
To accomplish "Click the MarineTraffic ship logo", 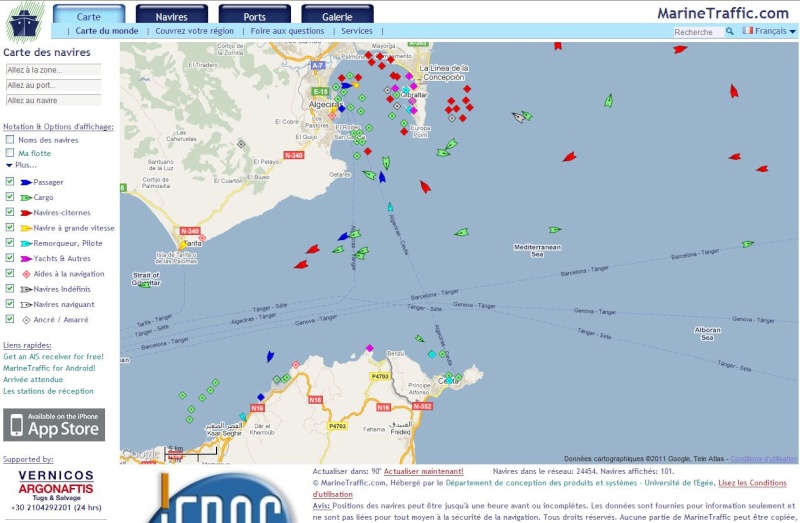I will pos(24,23).
